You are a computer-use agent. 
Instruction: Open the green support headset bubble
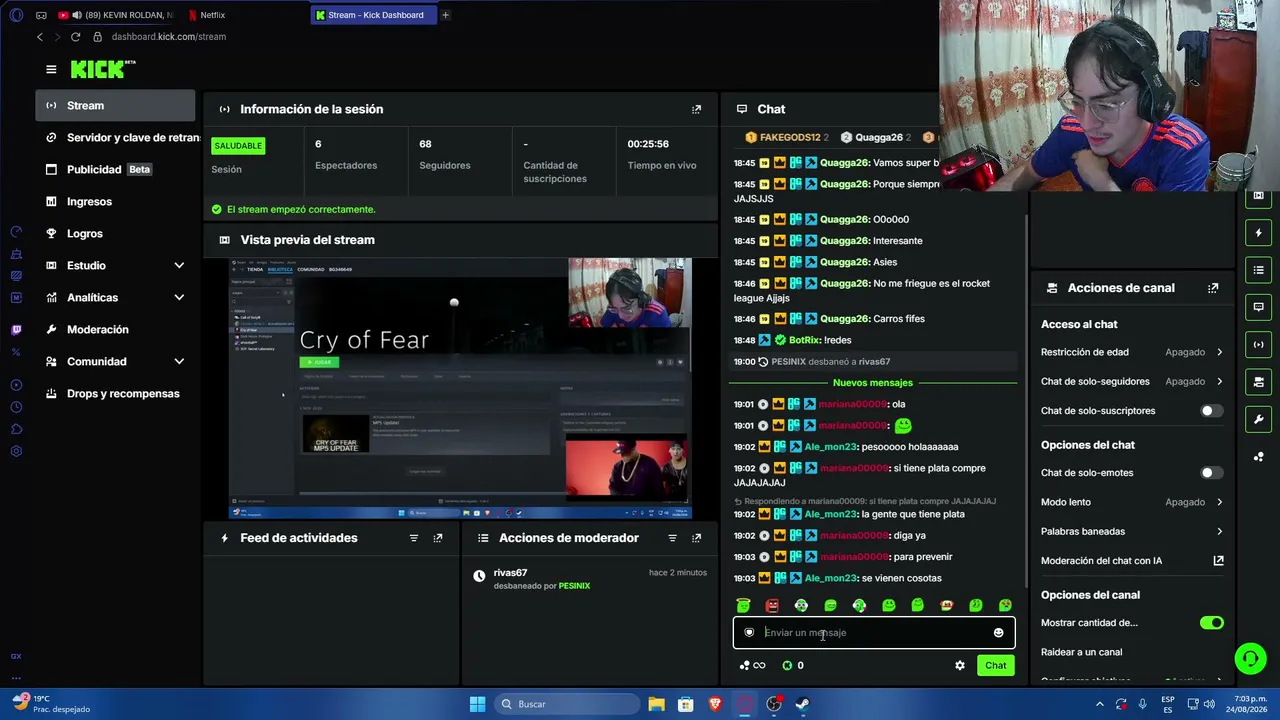point(1250,658)
